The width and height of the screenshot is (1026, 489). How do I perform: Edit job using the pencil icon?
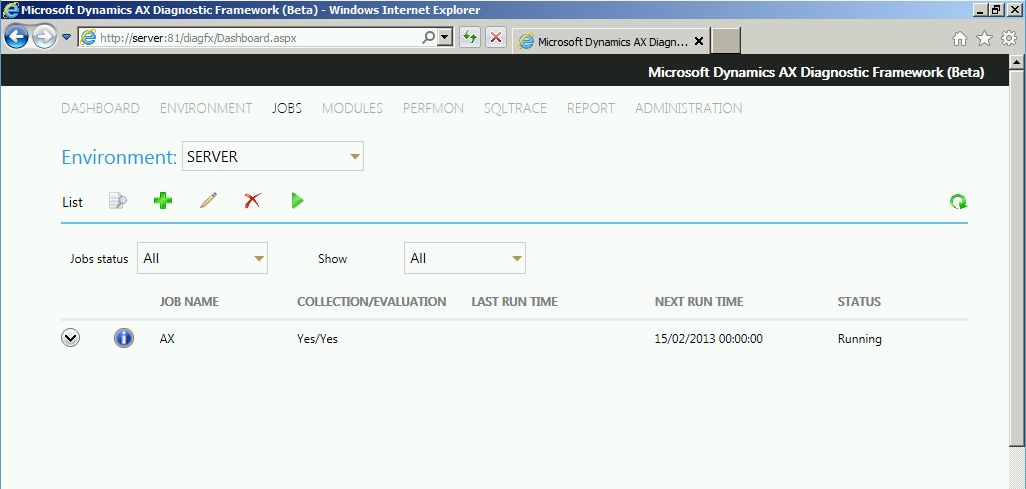coord(208,201)
